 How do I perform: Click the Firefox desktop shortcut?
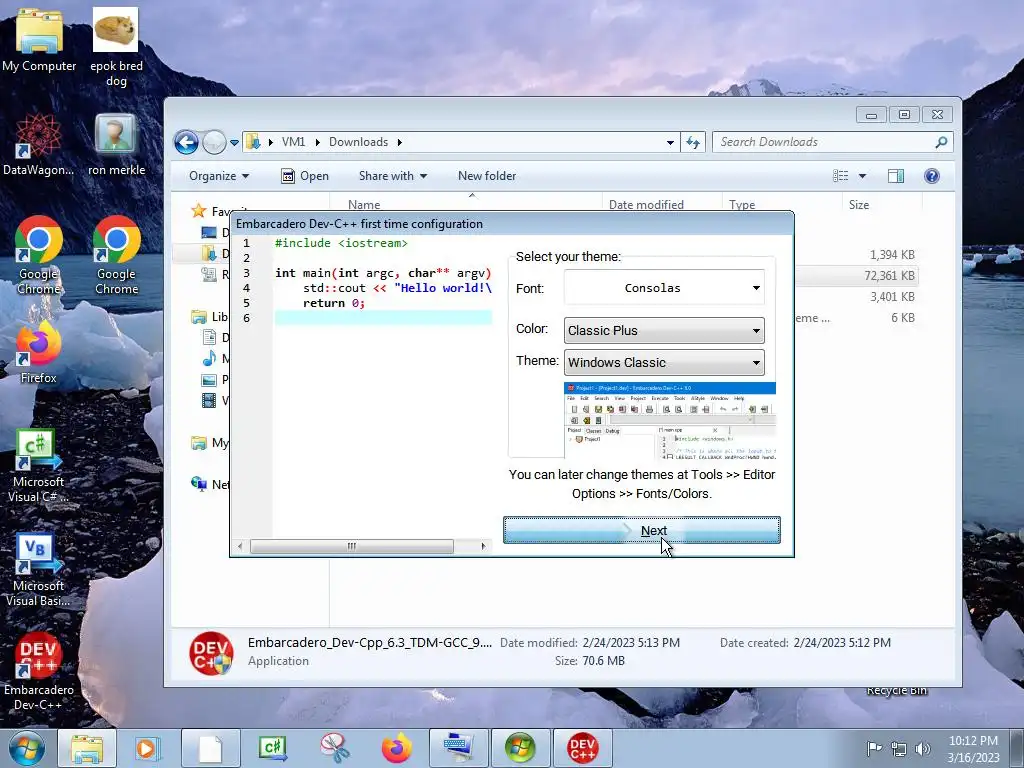(39, 353)
